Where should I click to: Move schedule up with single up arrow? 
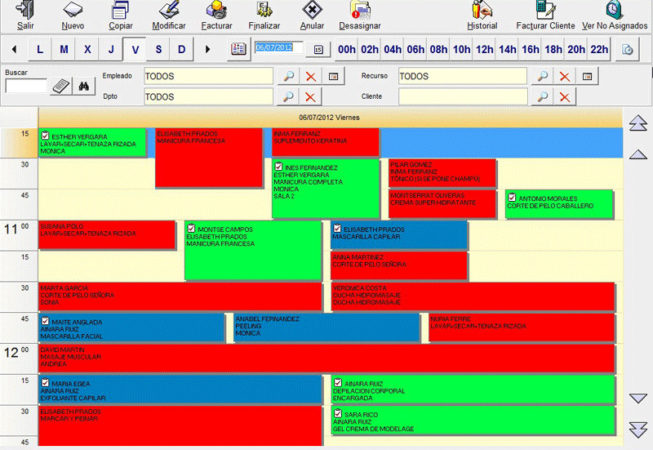[x=638, y=154]
